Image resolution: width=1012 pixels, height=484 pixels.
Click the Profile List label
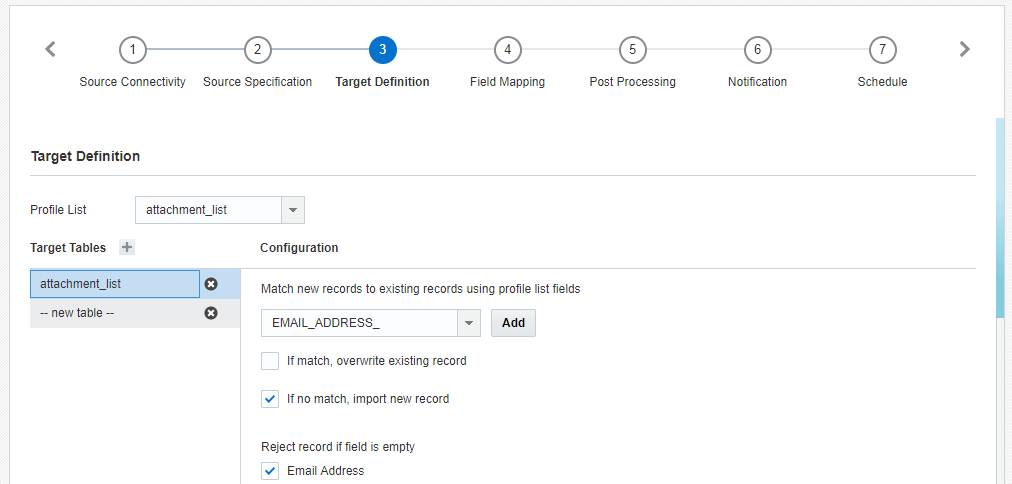click(x=58, y=210)
